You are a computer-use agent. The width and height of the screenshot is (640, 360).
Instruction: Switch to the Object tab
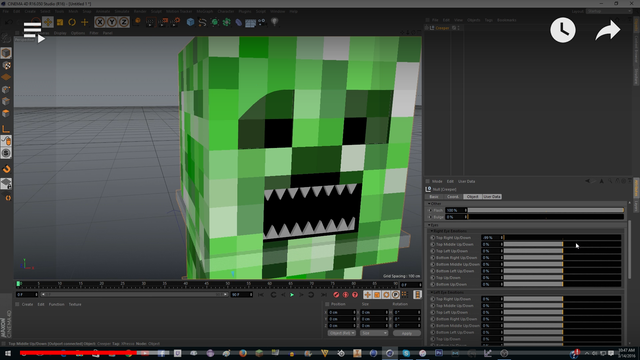click(x=472, y=197)
